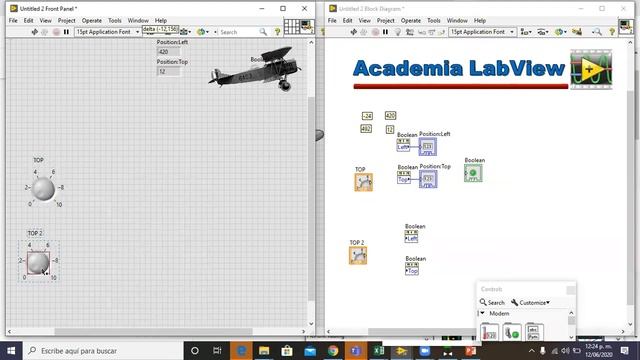This screenshot has width=640, height=360.
Task: Click Run Continuously in Block Diagram toolbar
Action: (364, 32)
